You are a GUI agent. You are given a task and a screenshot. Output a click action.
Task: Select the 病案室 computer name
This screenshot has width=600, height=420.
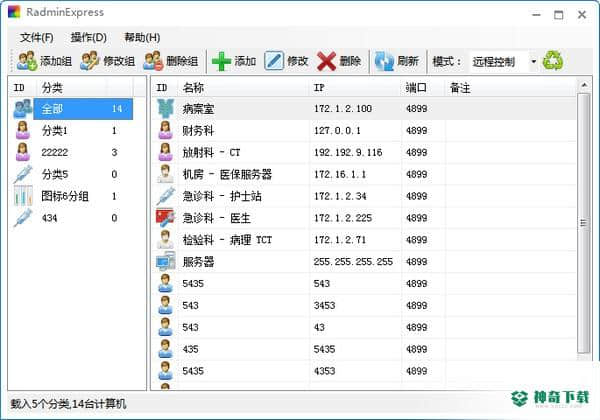pyautogui.click(x=198, y=109)
